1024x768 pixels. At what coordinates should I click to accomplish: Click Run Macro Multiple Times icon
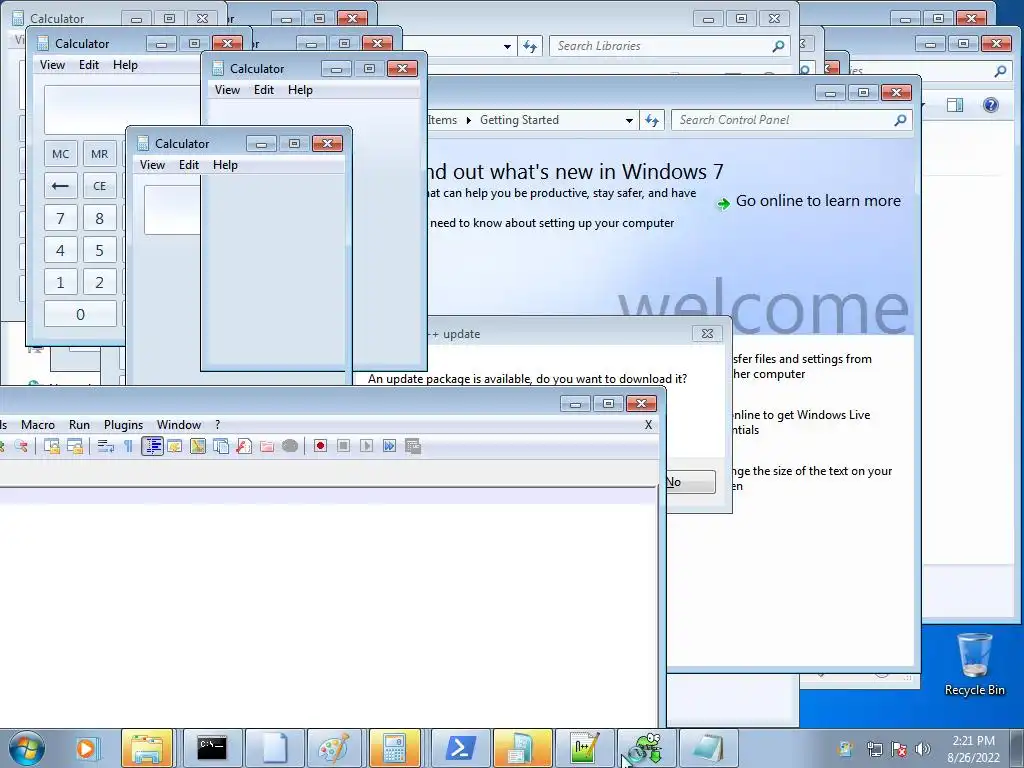pos(389,446)
